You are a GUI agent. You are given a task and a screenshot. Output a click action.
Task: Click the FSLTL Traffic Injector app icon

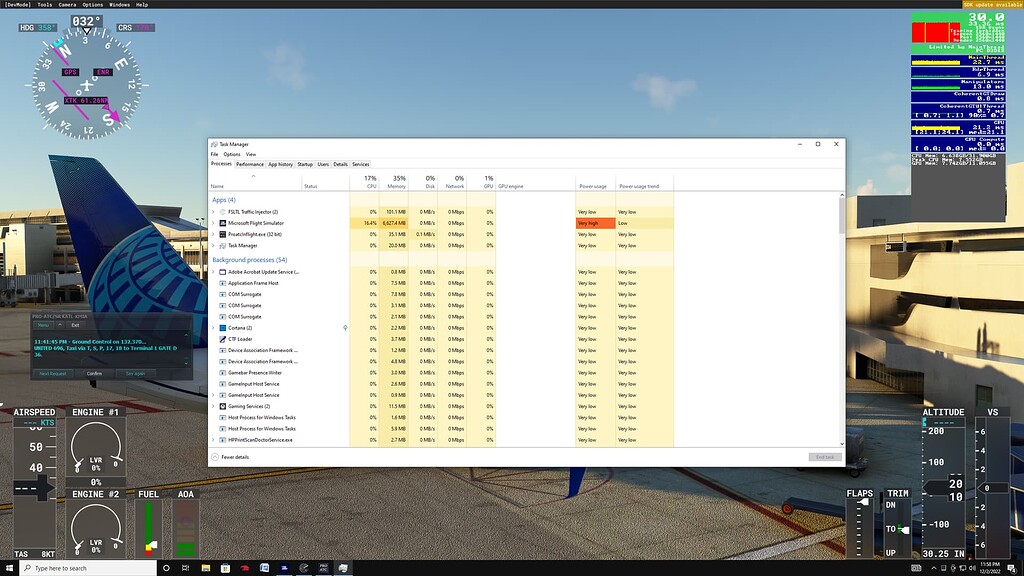[x=223, y=211]
